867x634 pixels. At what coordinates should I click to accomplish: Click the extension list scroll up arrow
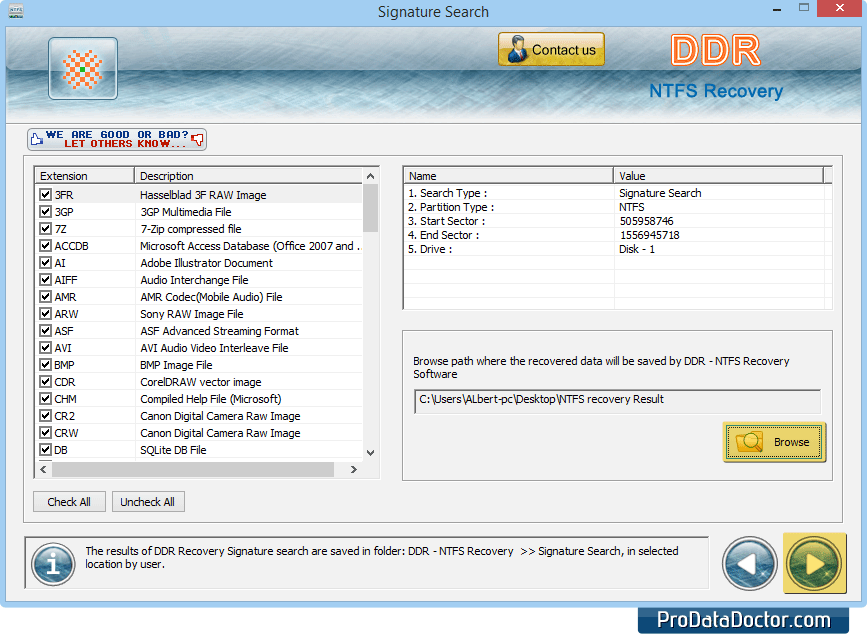click(370, 176)
